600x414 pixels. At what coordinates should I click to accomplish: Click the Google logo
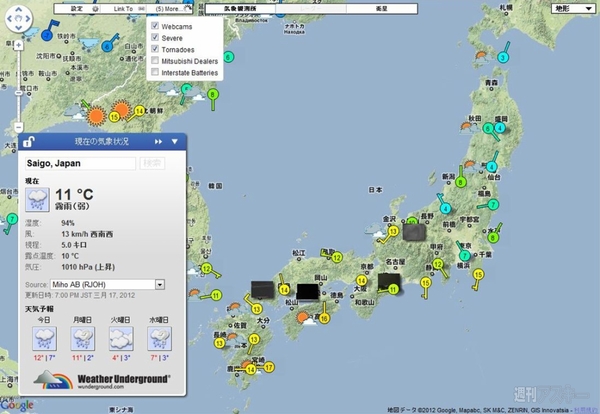[x=17, y=405]
